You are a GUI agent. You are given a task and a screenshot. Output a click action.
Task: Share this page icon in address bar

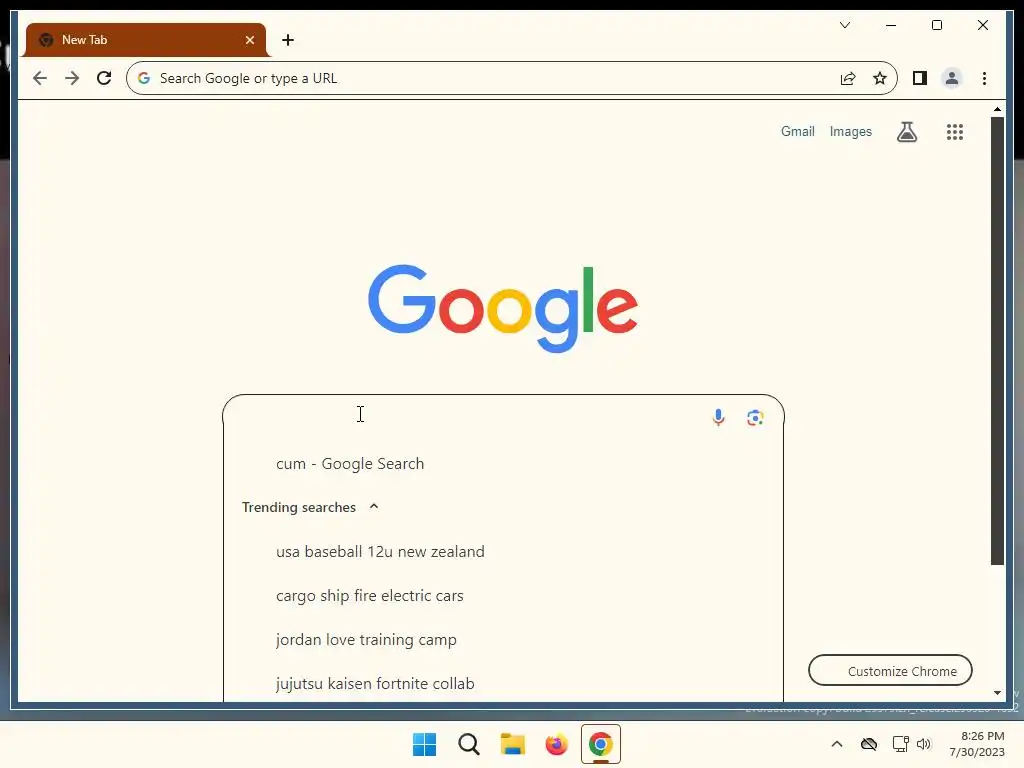pyautogui.click(x=848, y=78)
